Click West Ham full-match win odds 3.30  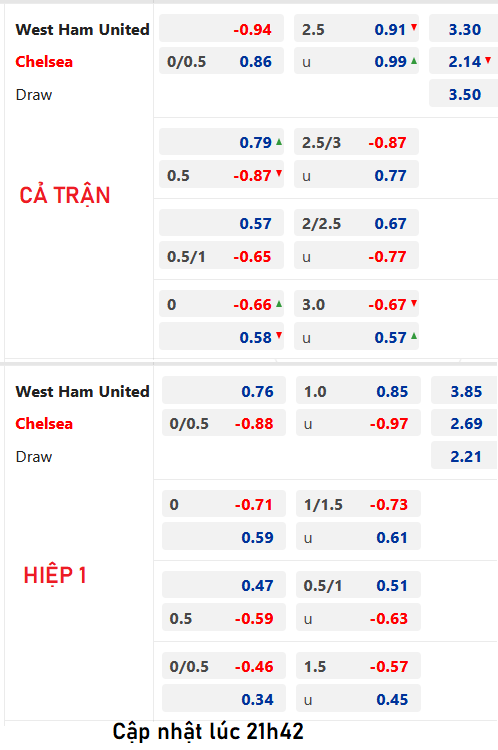[x=463, y=29]
